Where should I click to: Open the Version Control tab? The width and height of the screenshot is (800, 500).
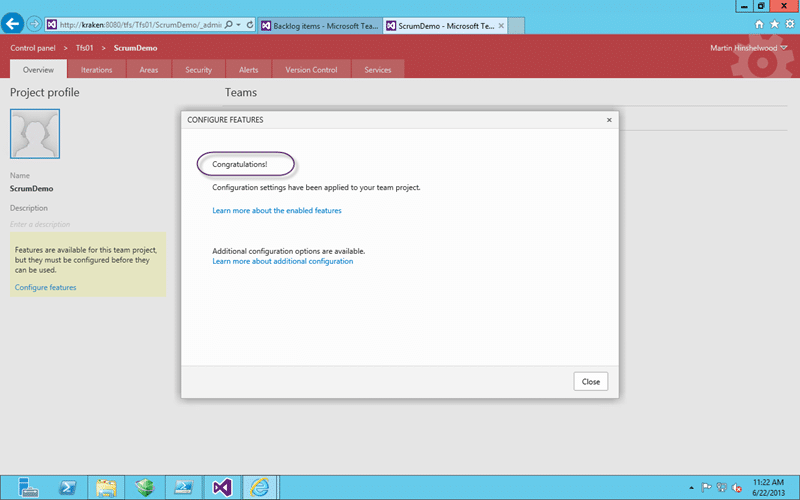click(311, 69)
